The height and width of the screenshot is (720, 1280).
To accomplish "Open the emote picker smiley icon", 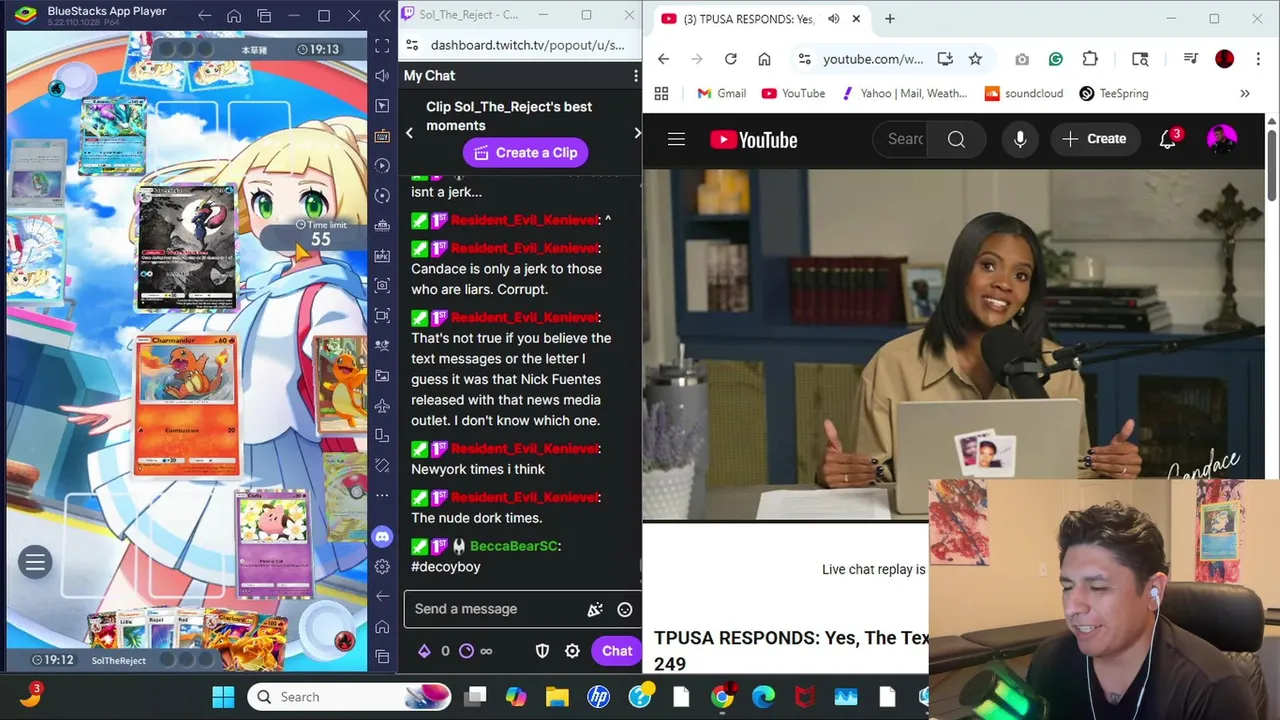I will pos(625,609).
